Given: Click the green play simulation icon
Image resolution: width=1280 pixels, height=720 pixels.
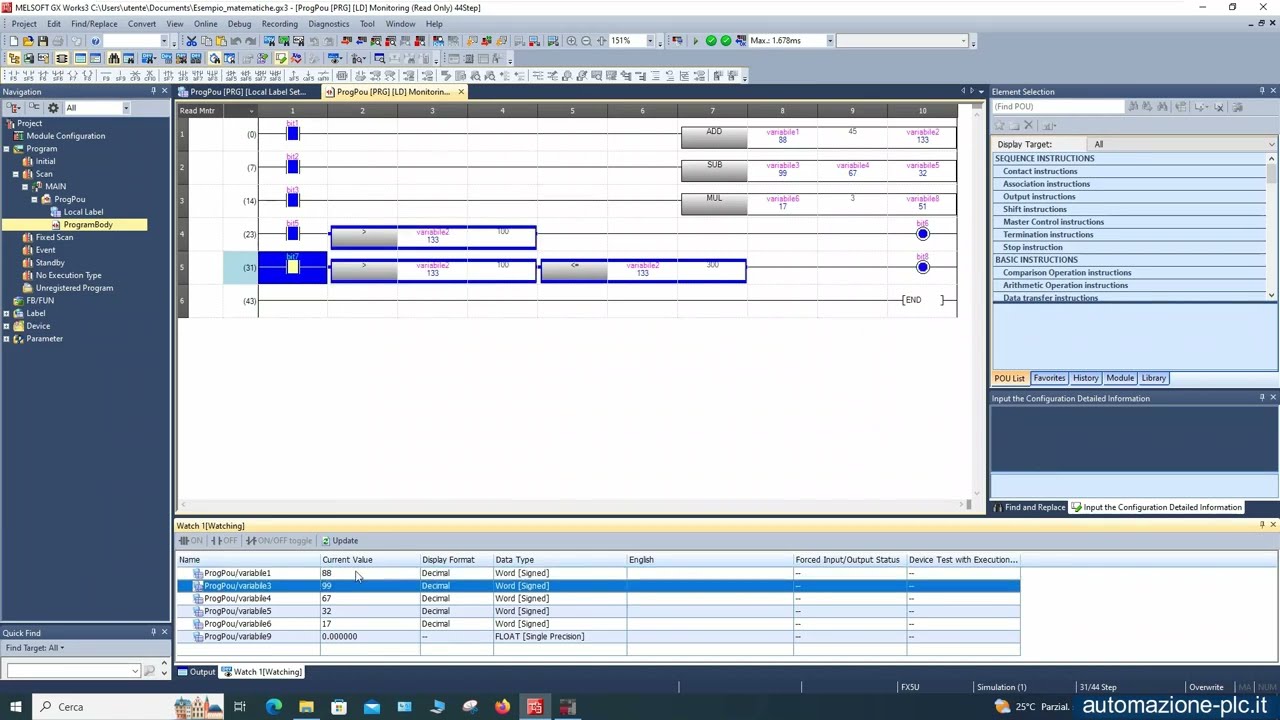Looking at the screenshot, I should point(696,41).
